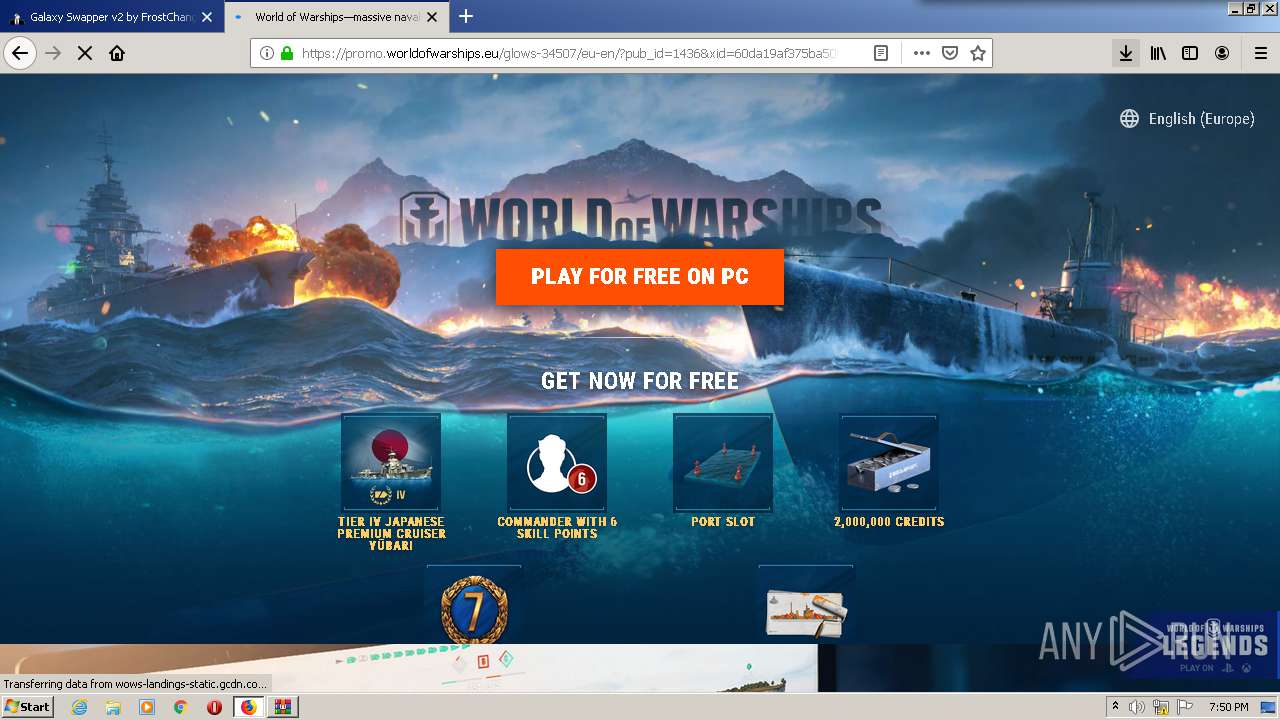Click the TIER IV JAPANESE PREMIUM CRUISER label
The width and height of the screenshot is (1280, 720).
click(x=391, y=534)
